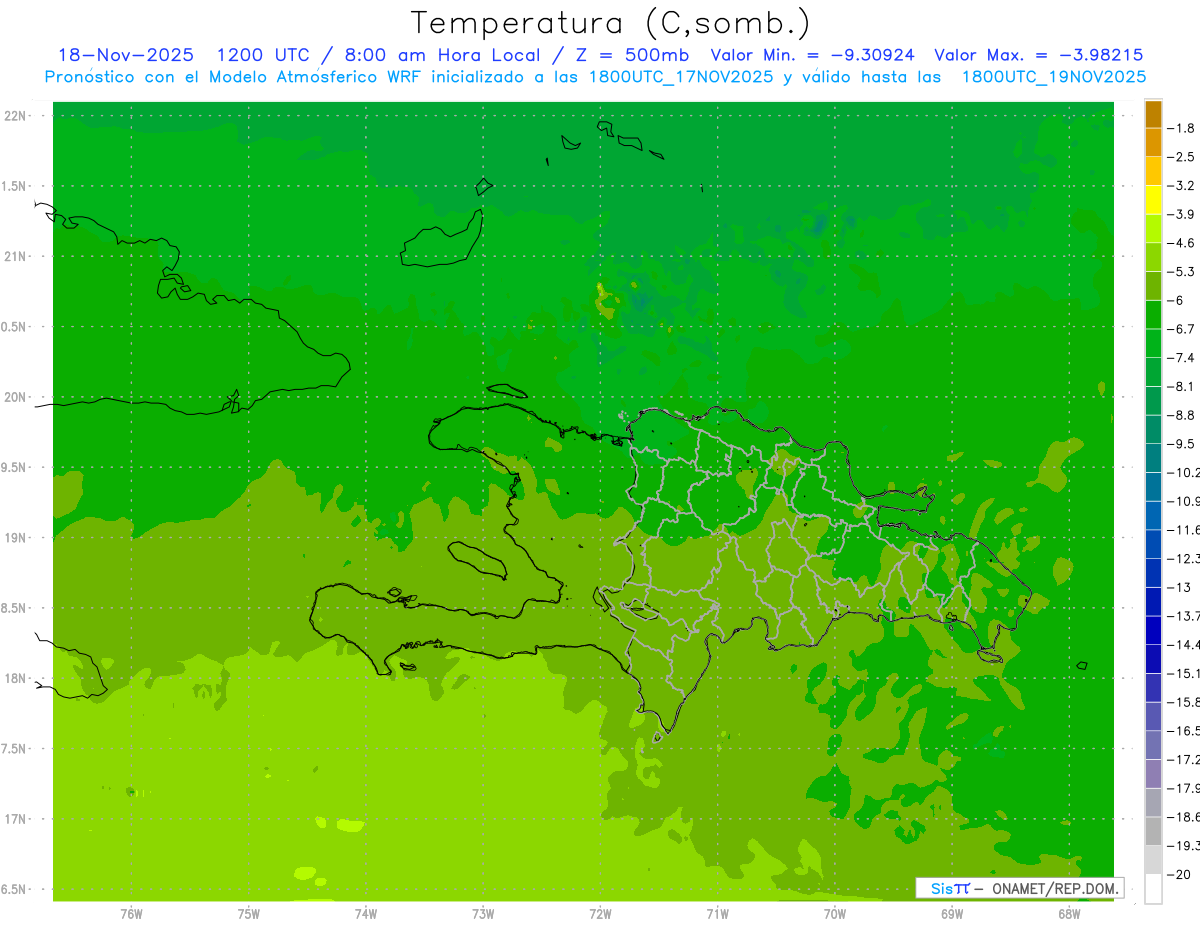The image size is (1200, 927).
Task: Pick the amber swatch between -2.5 and -3.2
Action: coord(1153,171)
